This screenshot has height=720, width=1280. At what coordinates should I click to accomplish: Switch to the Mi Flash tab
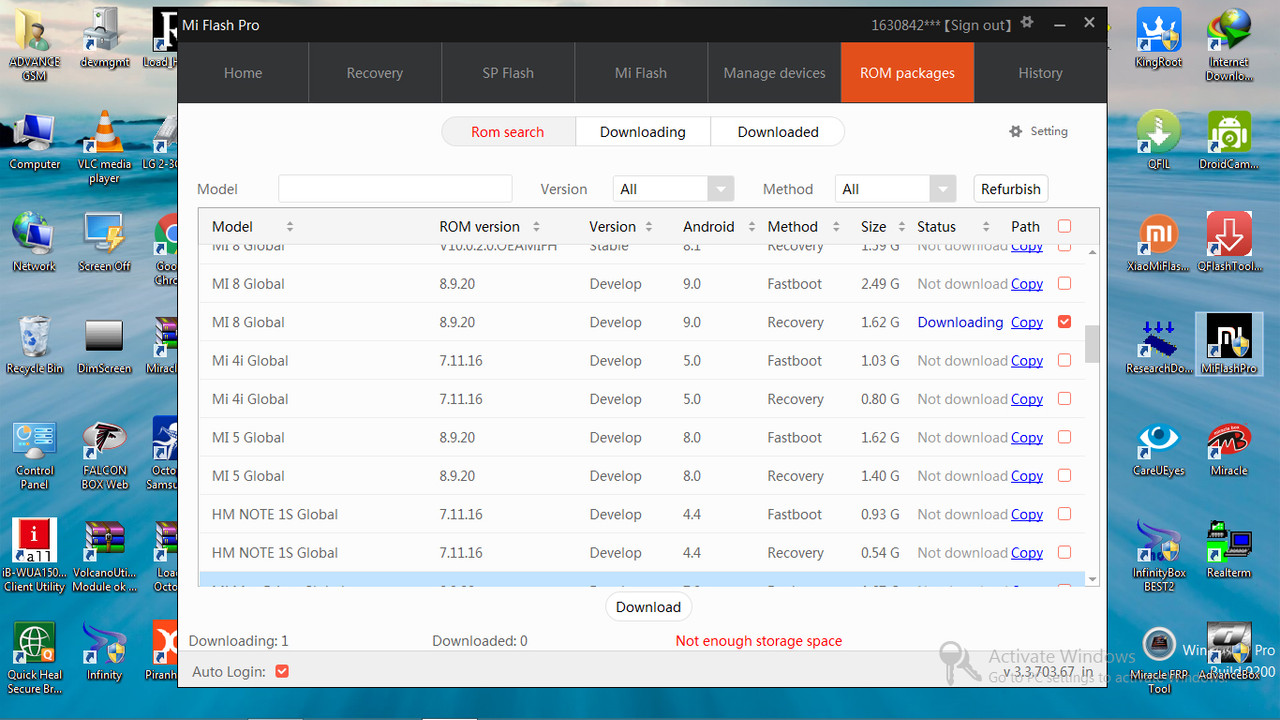pyautogui.click(x=641, y=73)
